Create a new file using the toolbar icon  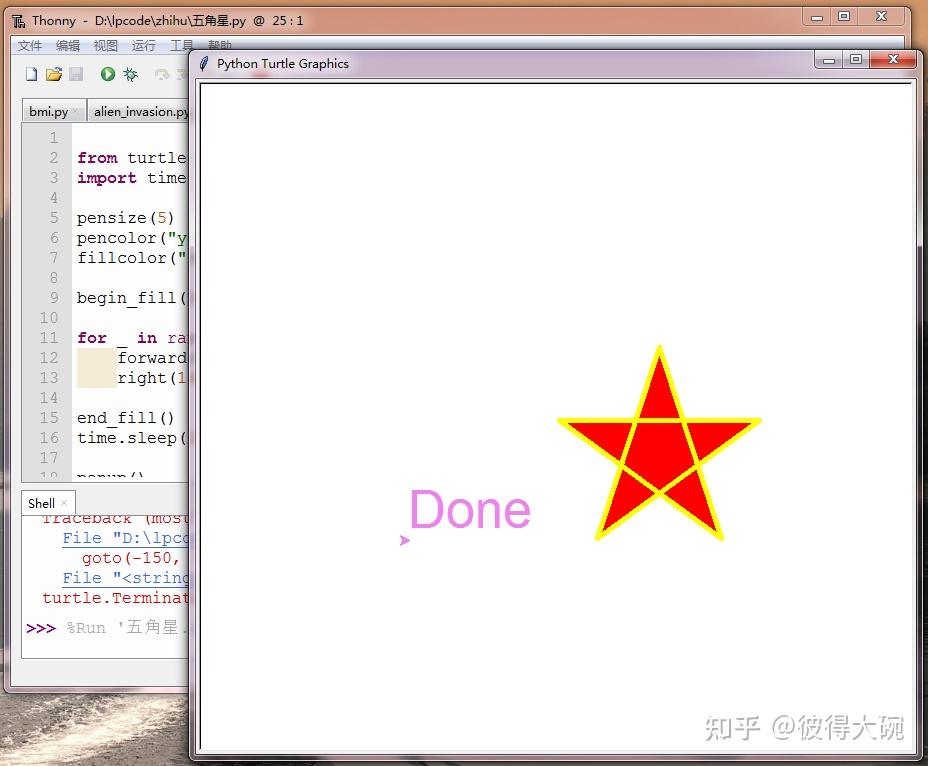tap(31, 73)
